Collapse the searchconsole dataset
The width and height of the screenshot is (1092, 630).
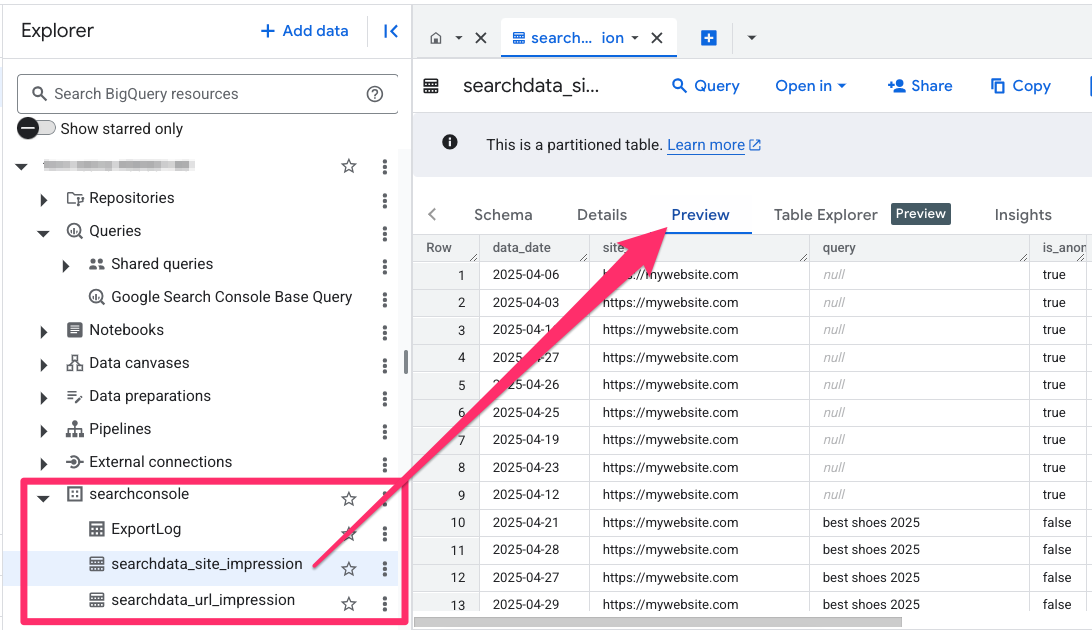pyautogui.click(x=44, y=496)
